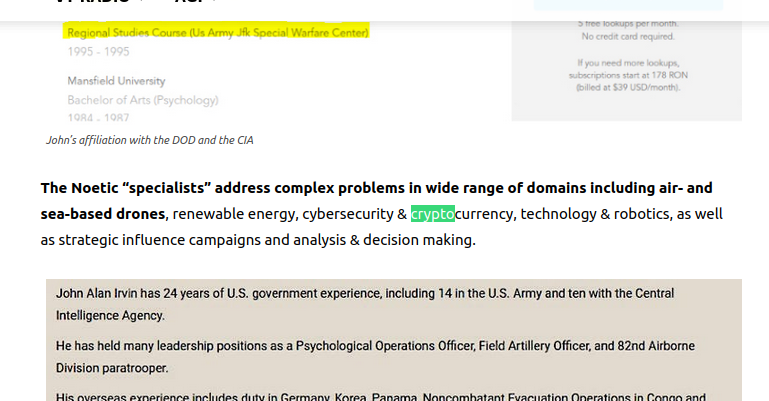
Task: Click "decision making." at the paragraph end
Action: click(x=419, y=240)
